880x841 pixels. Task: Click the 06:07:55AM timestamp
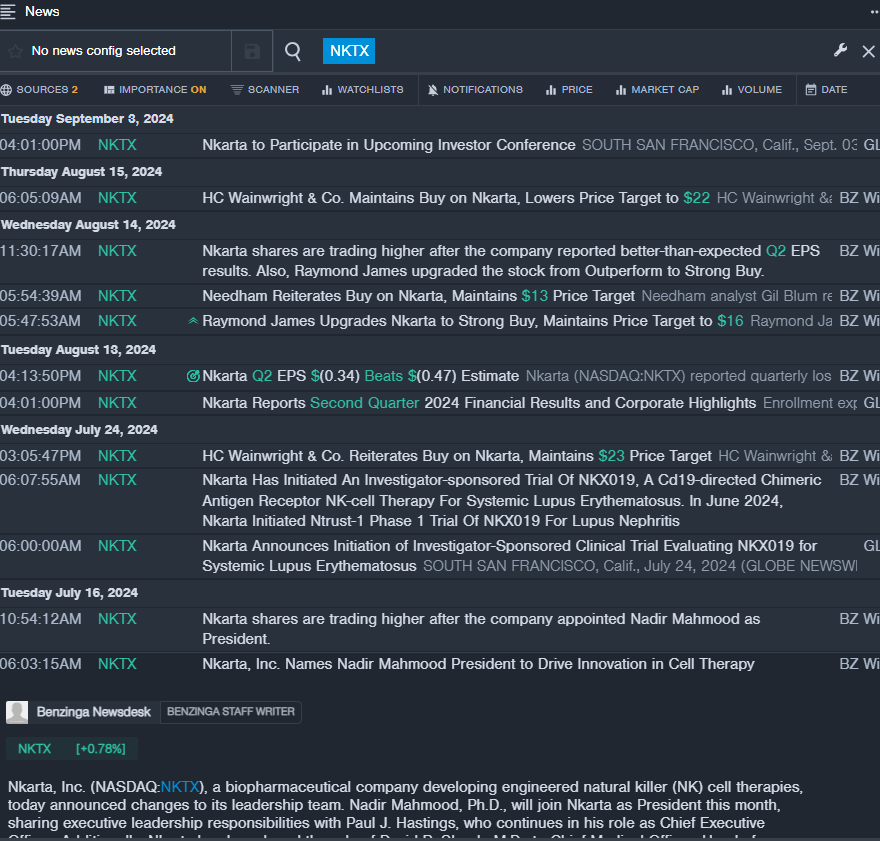tap(40, 480)
